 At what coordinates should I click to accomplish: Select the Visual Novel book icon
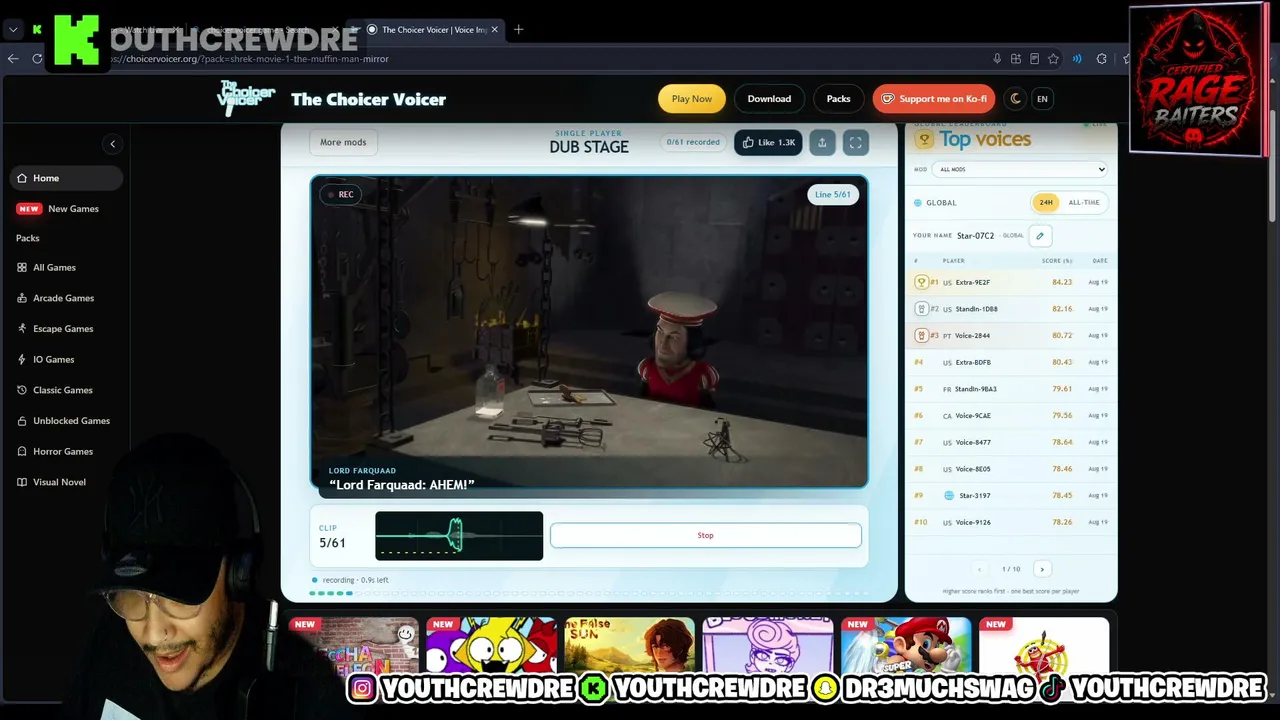point(22,482)
